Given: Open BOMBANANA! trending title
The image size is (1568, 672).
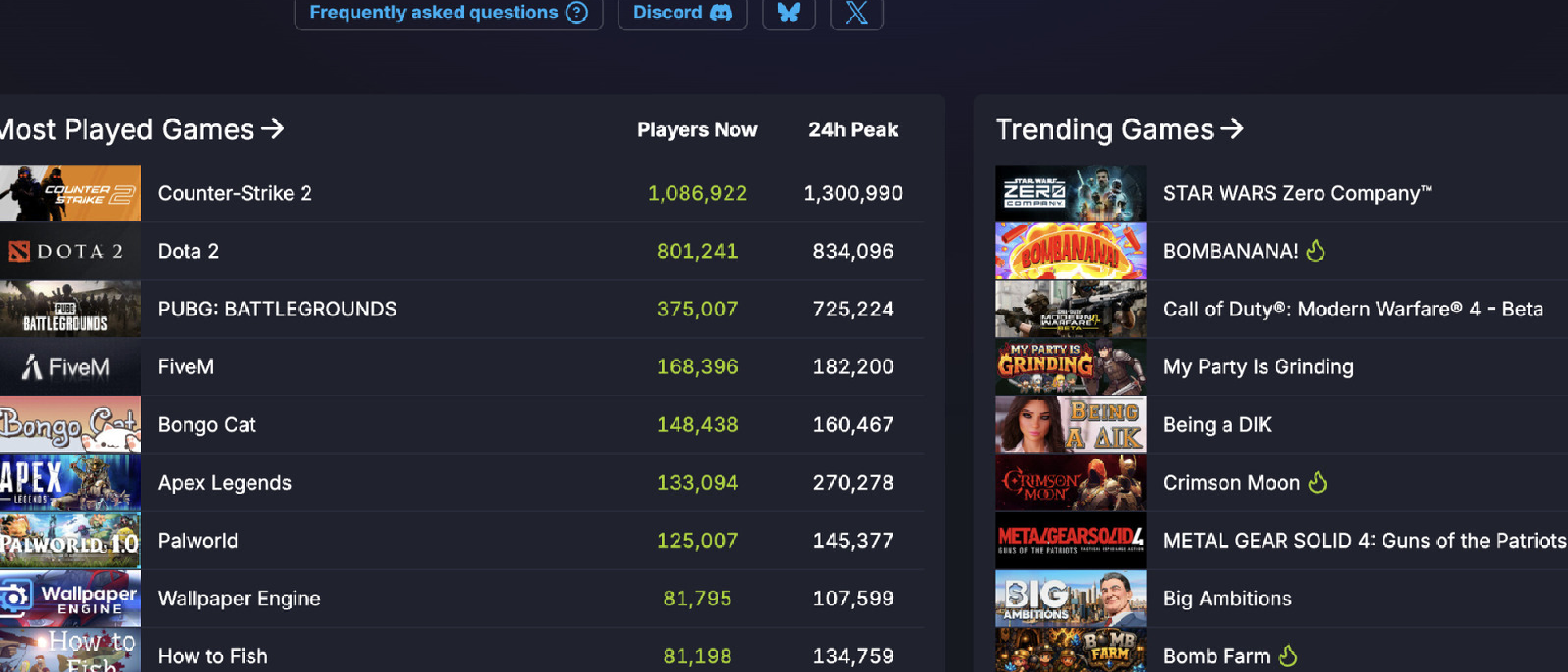Looking at the screenshot, I should point(1231,251).
